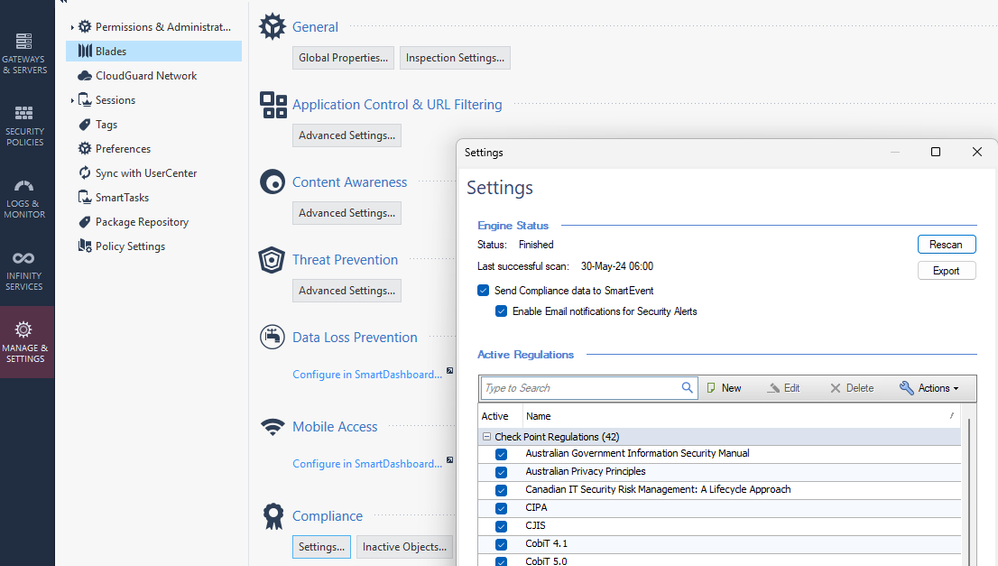Image resolution: width=998 pixels, height=566 pixels.
Task: Open Configure in SmartDashboard for Data Loss Prevention
Action: pyautogui.click(x=367, y=374)
